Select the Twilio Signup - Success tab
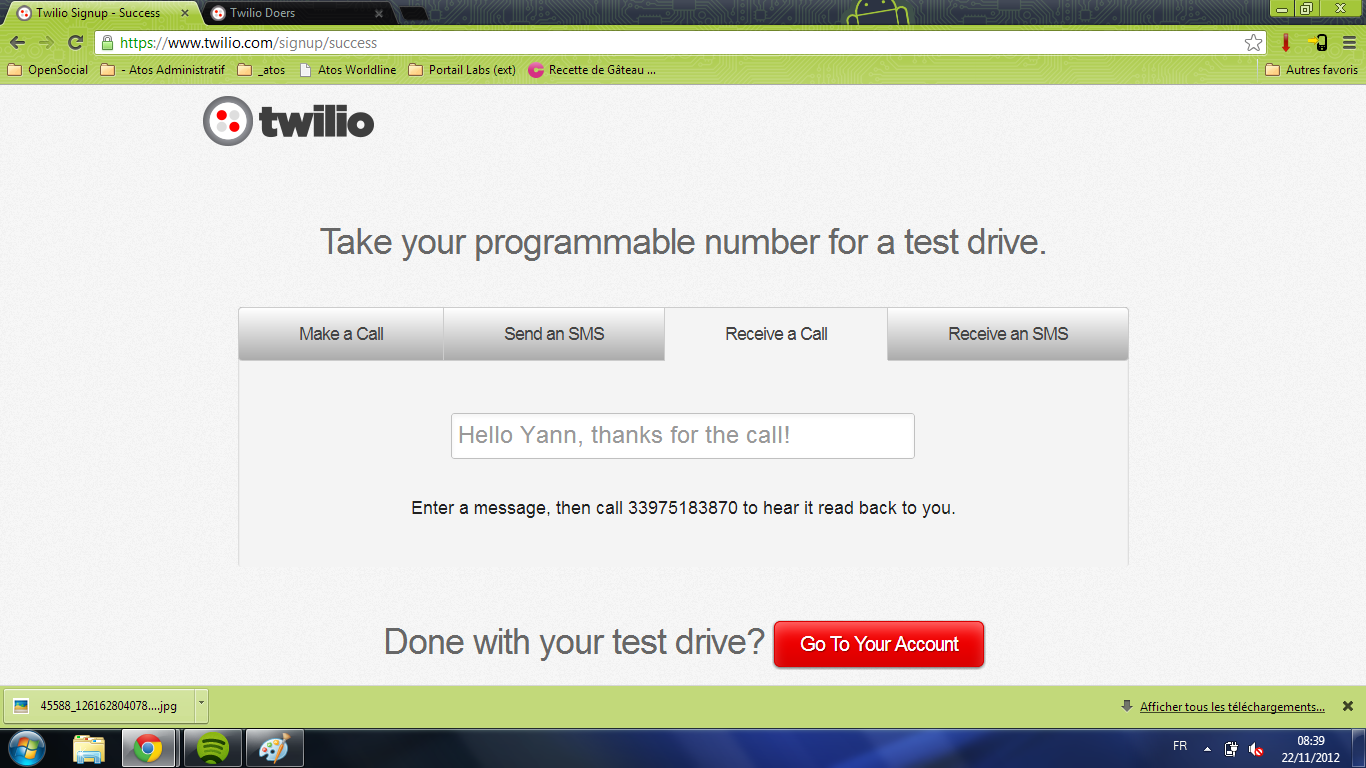Image resolution: width=1366 pixels, height=768 pixels. point(100,13)
